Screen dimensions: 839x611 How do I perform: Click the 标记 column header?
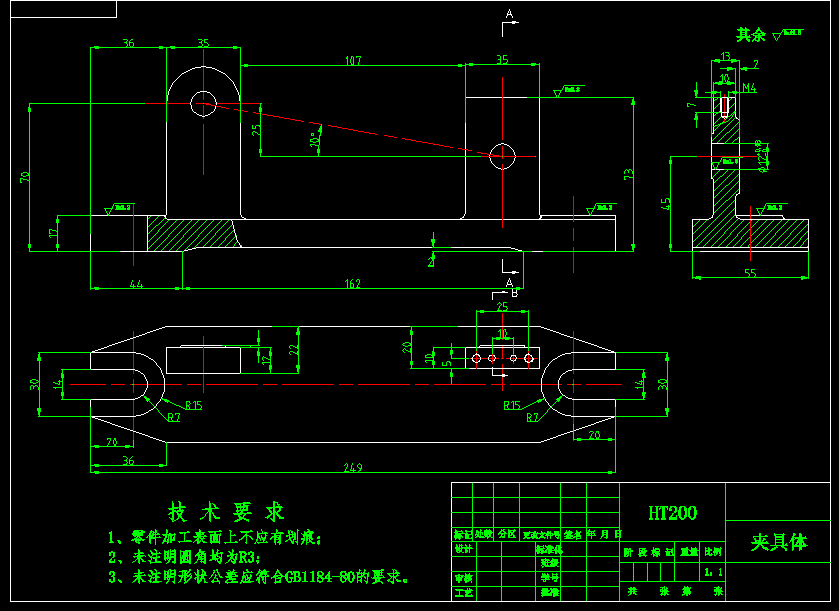(x=463, y=534)
